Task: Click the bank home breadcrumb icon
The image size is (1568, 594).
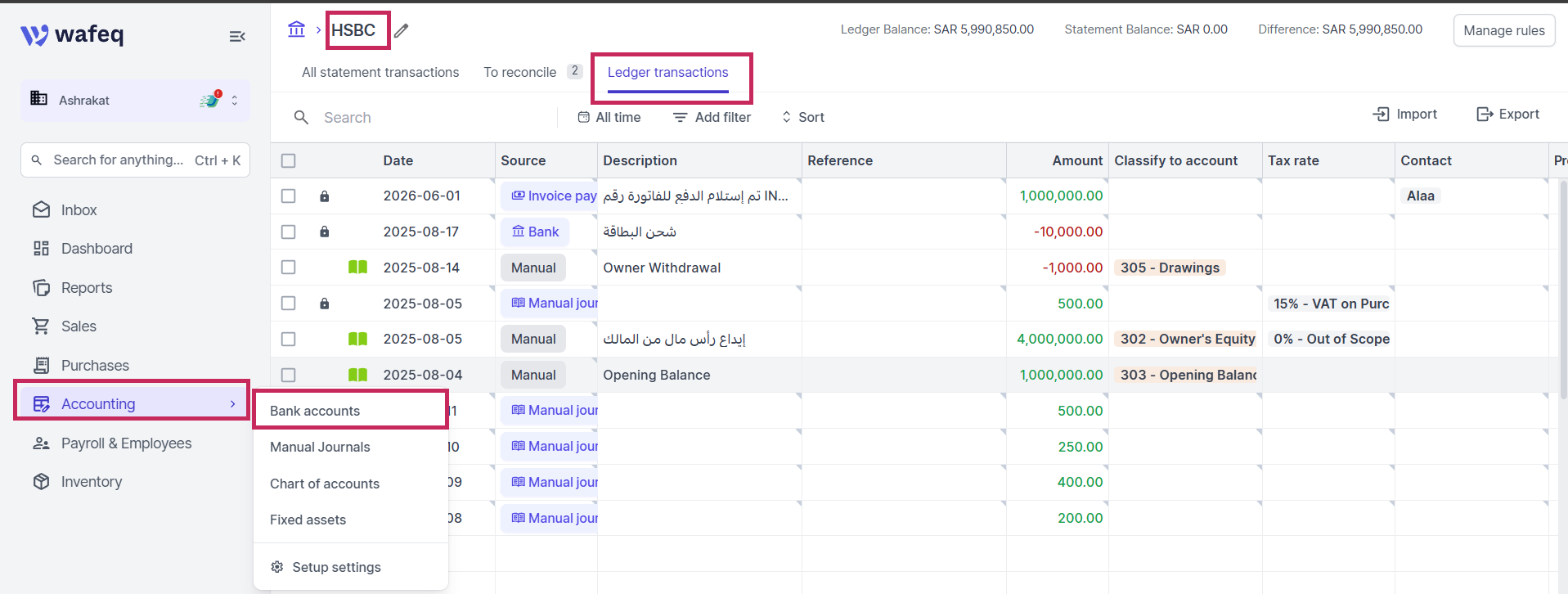Action: pyautogui.click(x=296, y=29)
